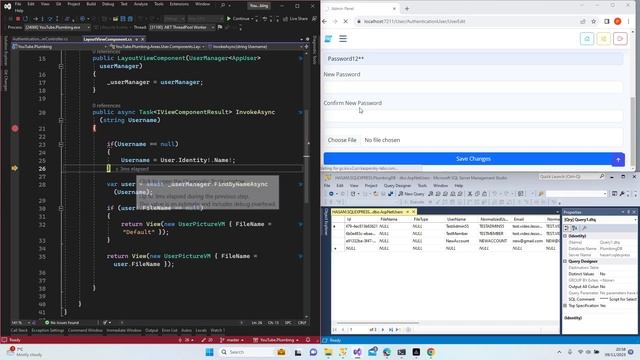Open Visual Studio search magnifier icon
This screenshot has width=640, height=360.
(x=223, y=5)
